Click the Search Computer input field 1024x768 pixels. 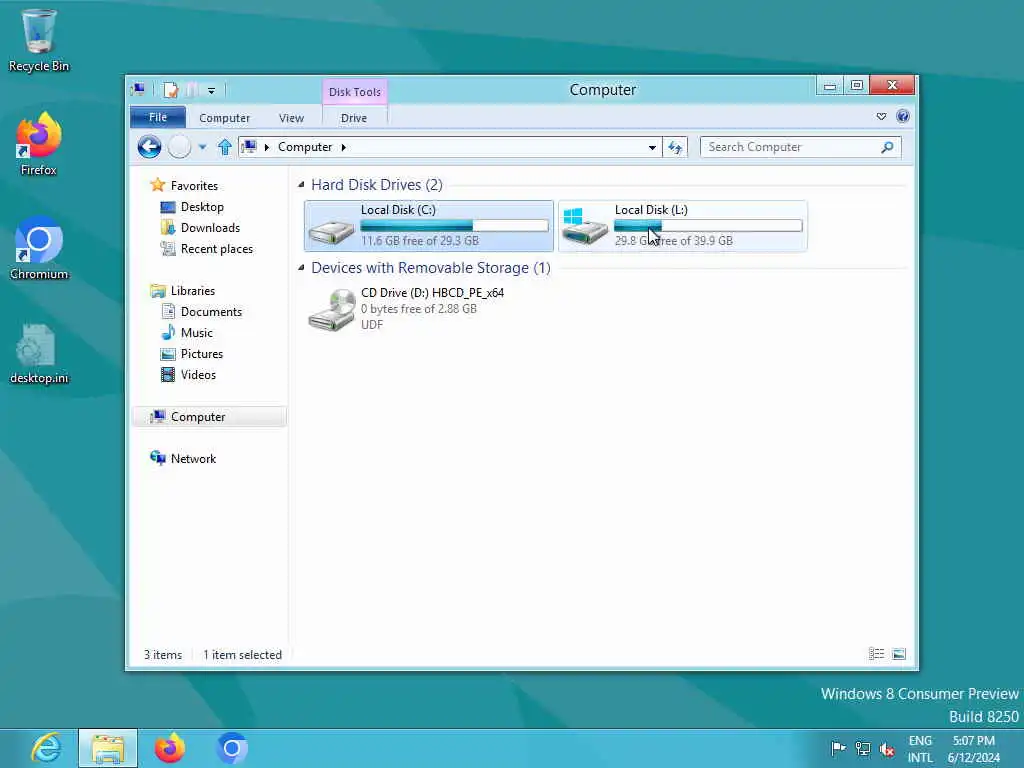pos(792,147)
